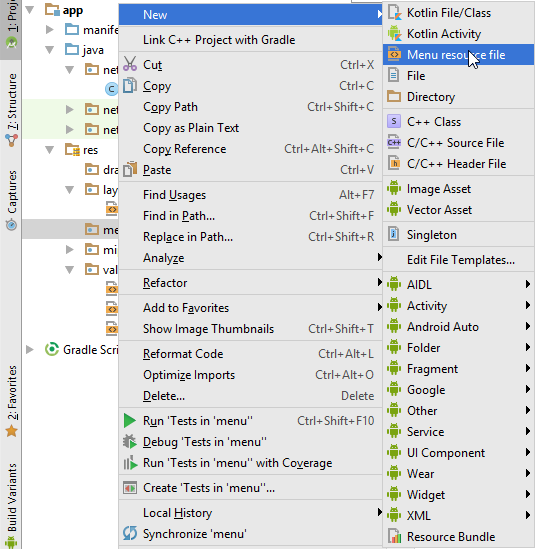
Task: Open the Analyze submenu
Action: click(250, 258)
